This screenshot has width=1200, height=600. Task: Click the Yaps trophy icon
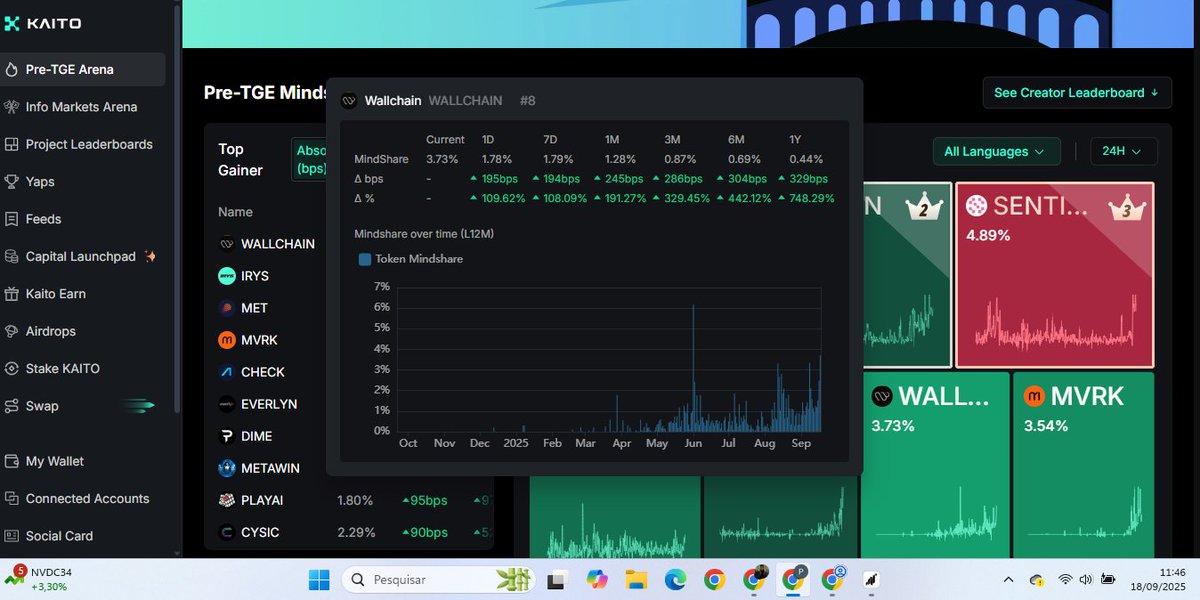click(x=12, y=182)
